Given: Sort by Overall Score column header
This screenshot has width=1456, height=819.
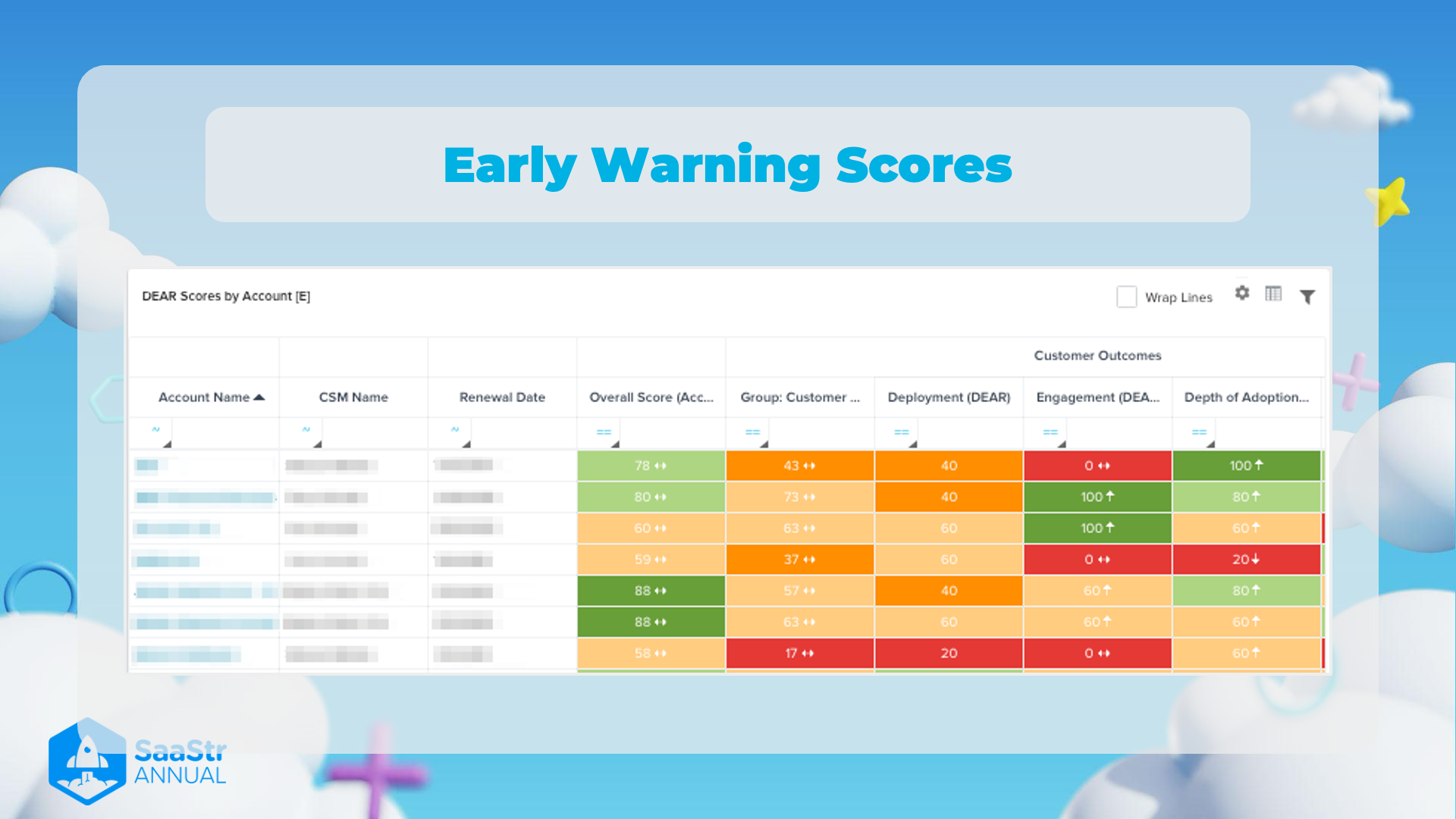Looking at the screenshot, I should point(651,397).
